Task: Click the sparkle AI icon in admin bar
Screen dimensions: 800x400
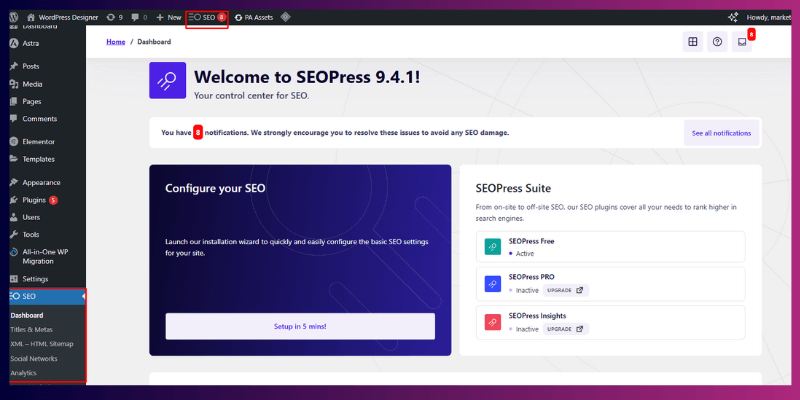Action: [x=733, y=17]
